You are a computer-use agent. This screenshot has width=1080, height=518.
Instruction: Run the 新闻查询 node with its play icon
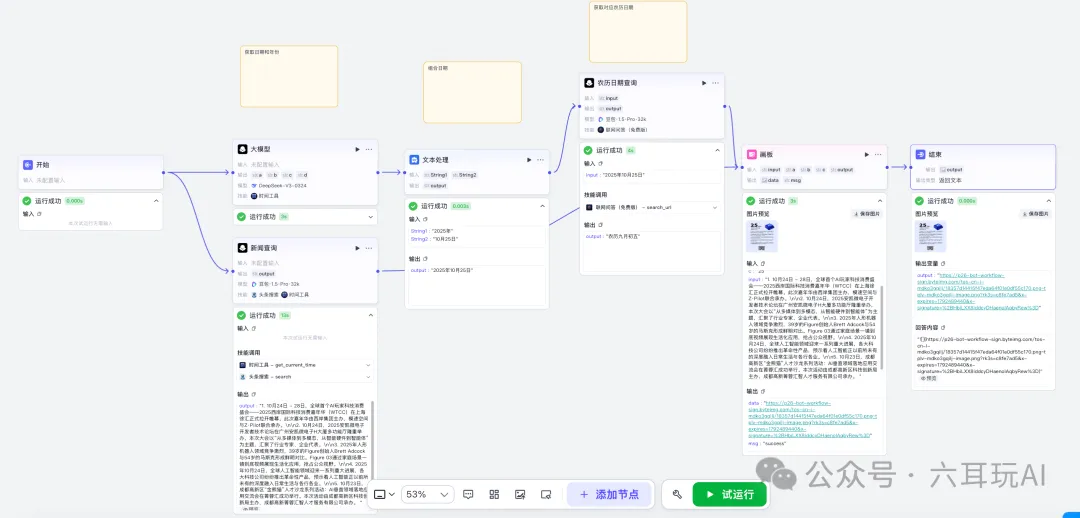pyautogui.click(x=355, y=247)
